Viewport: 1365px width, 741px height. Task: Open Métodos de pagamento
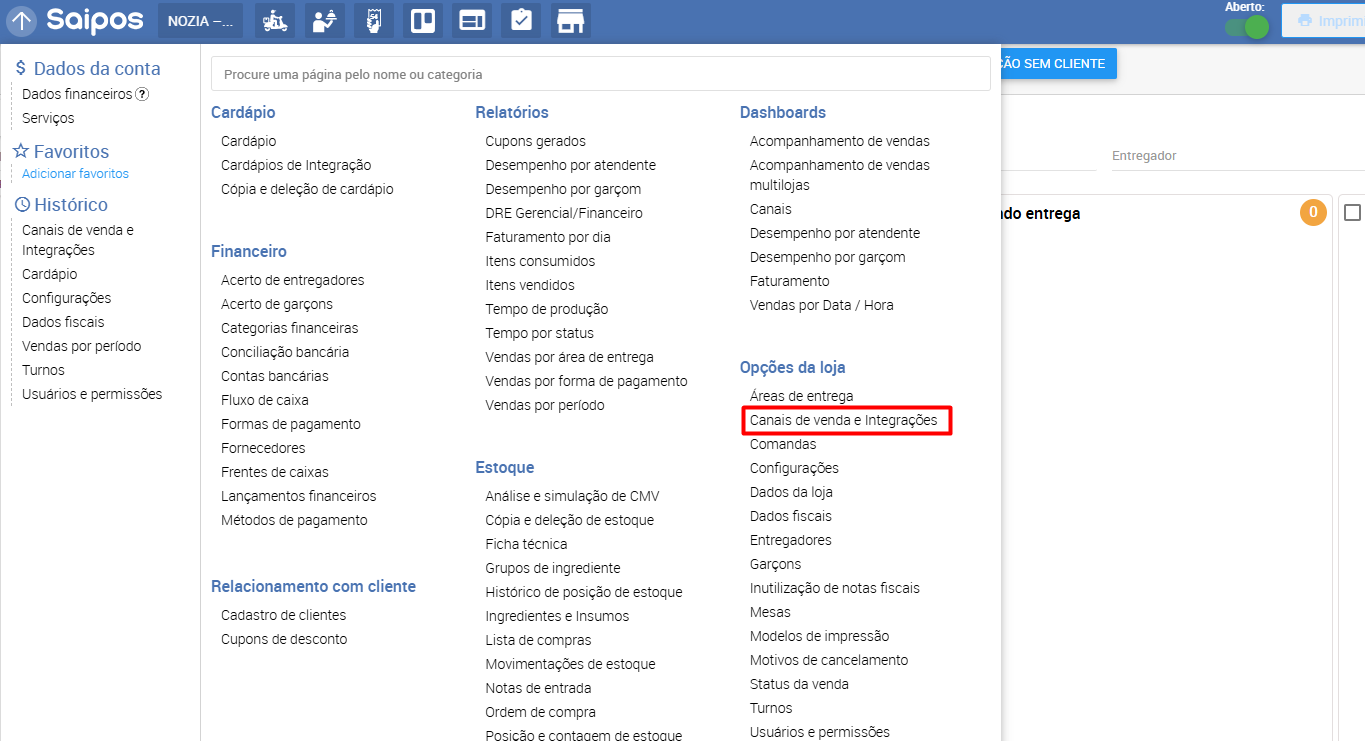click(294, 520)
